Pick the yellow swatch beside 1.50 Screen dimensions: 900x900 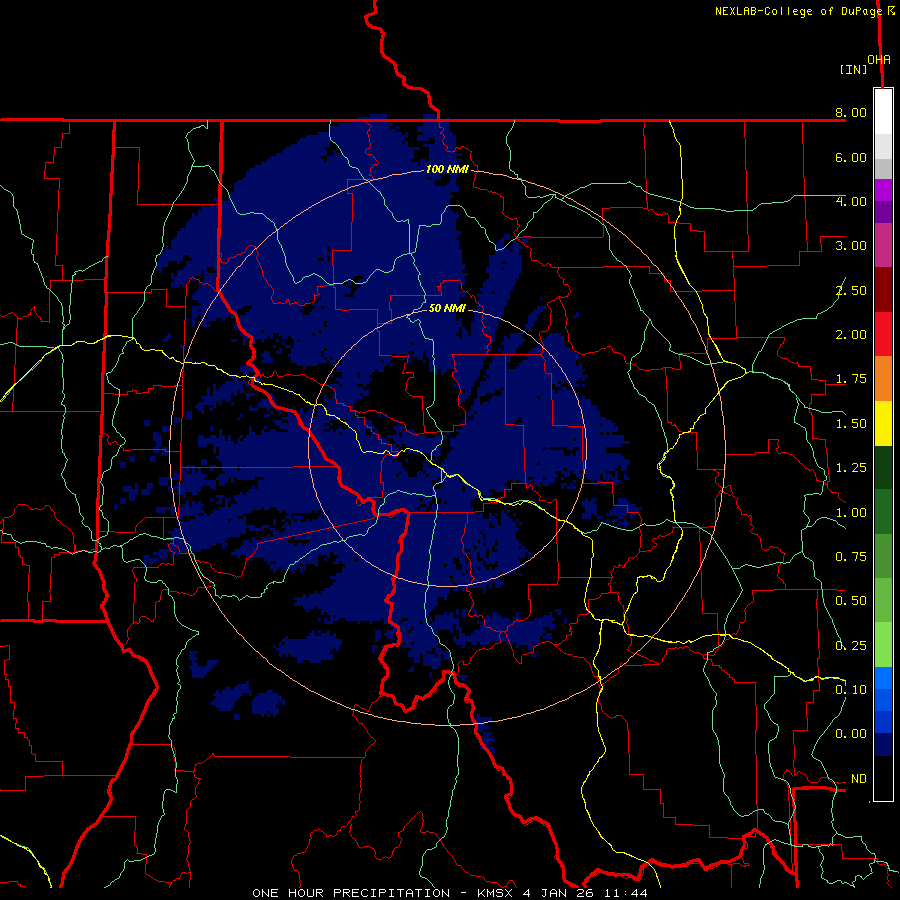[x=883, y=423]
